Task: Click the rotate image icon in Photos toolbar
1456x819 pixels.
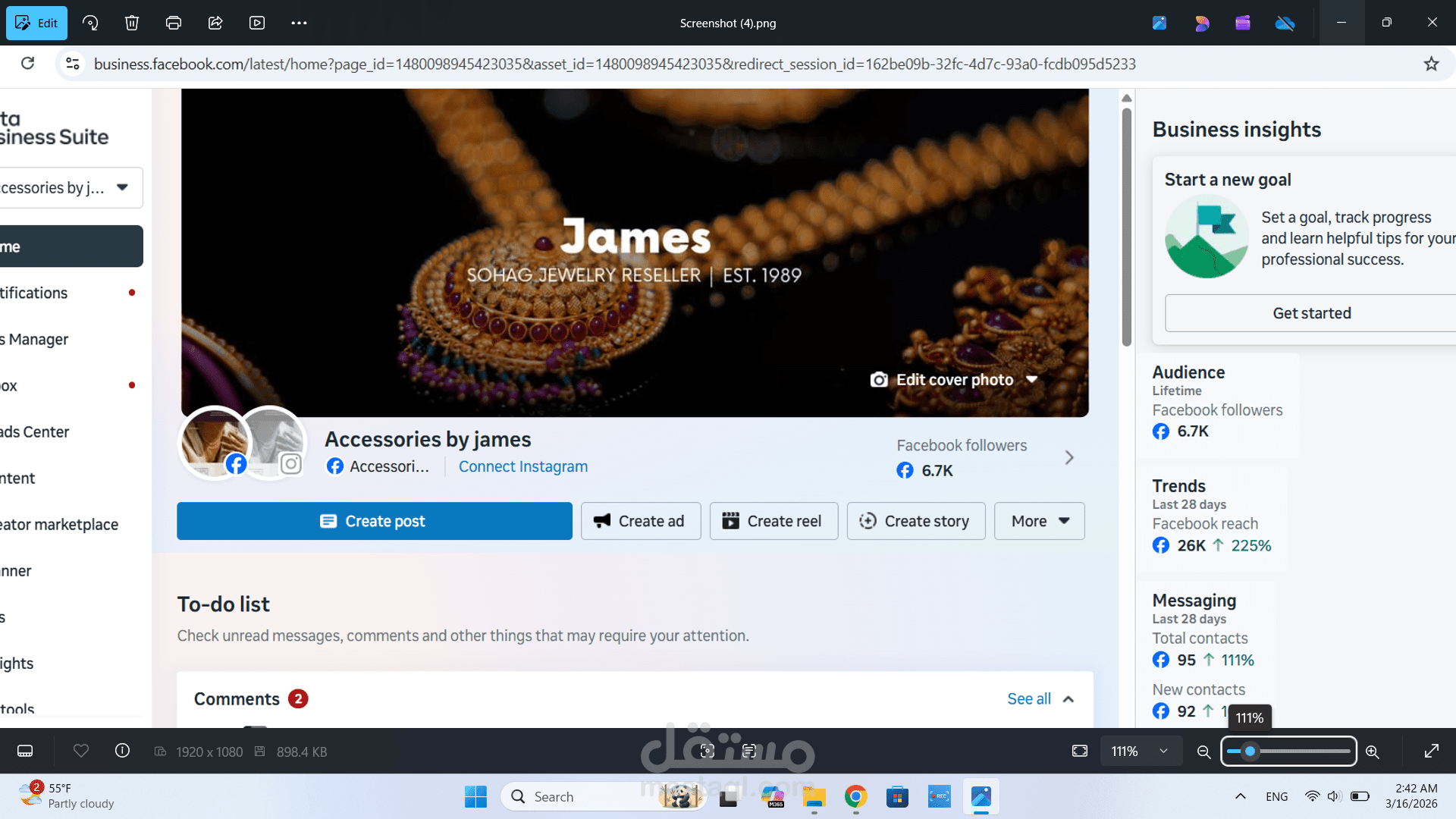Action: 90,23
